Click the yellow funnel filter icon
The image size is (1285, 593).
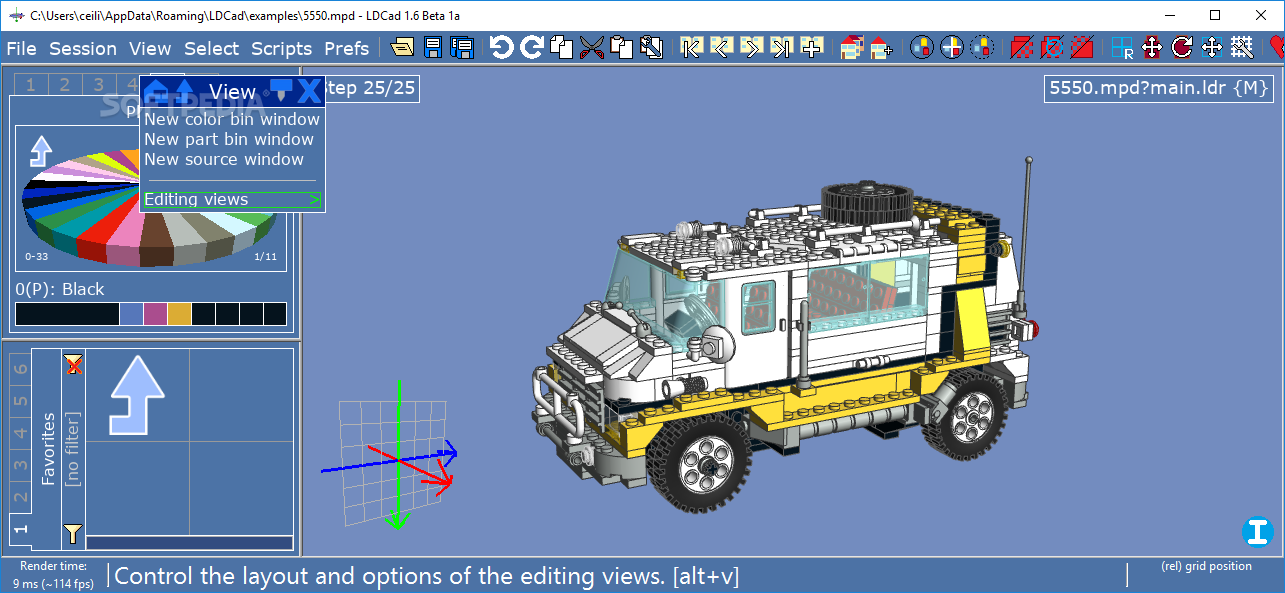click(73, 532)
